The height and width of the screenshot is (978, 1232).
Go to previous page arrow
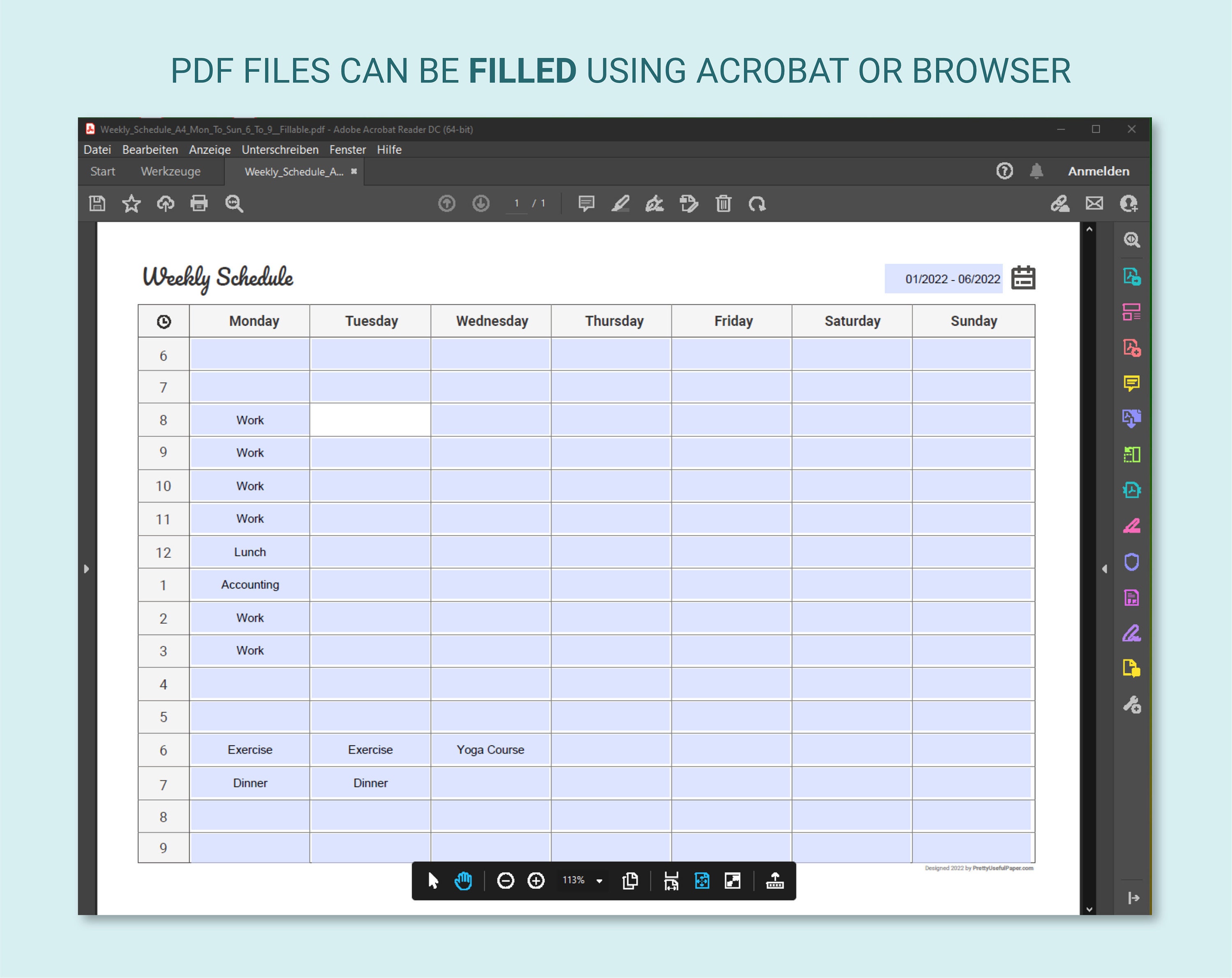tap(447, 203)
